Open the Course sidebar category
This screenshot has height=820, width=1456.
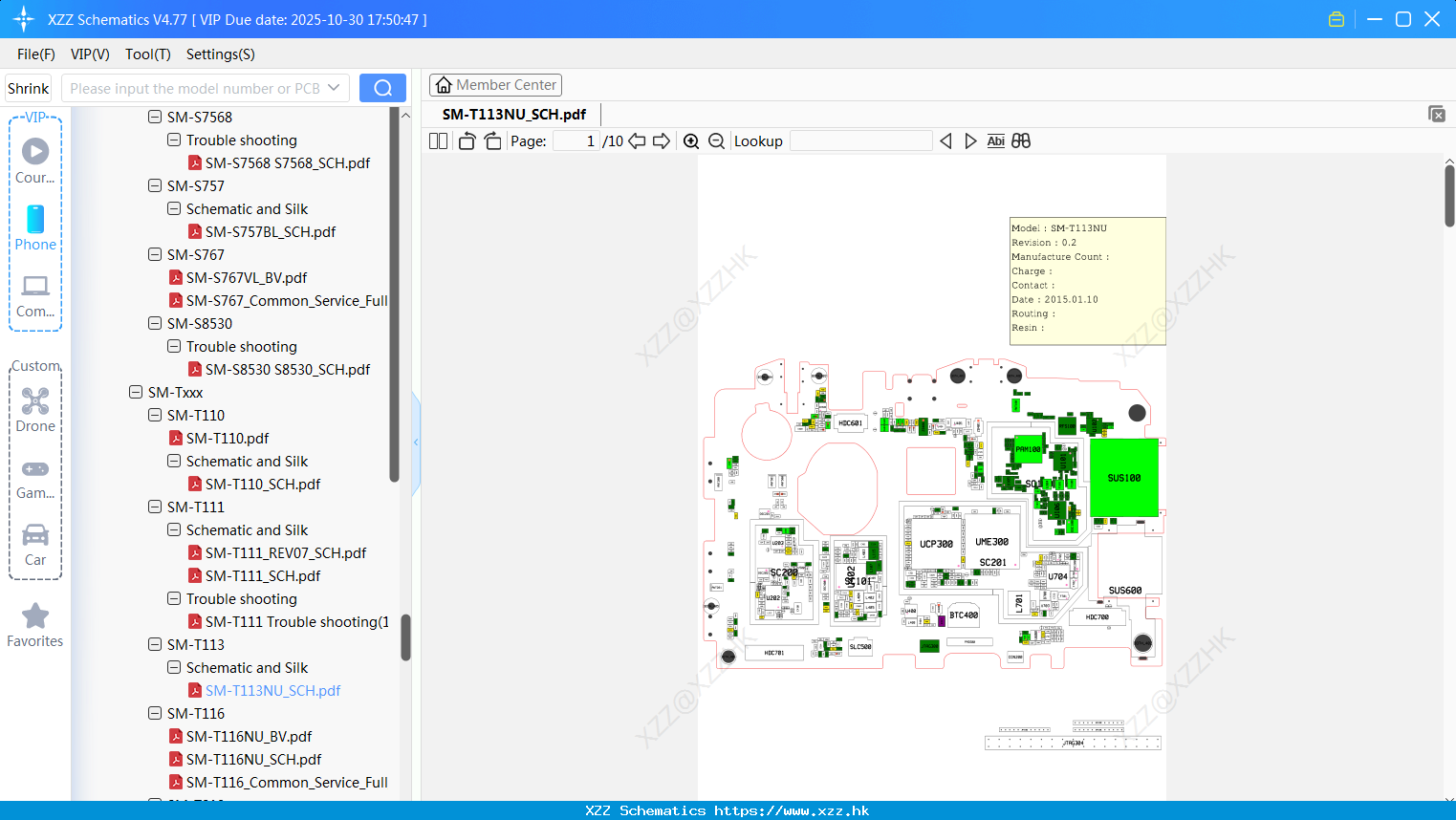click(x=35, y=162)
